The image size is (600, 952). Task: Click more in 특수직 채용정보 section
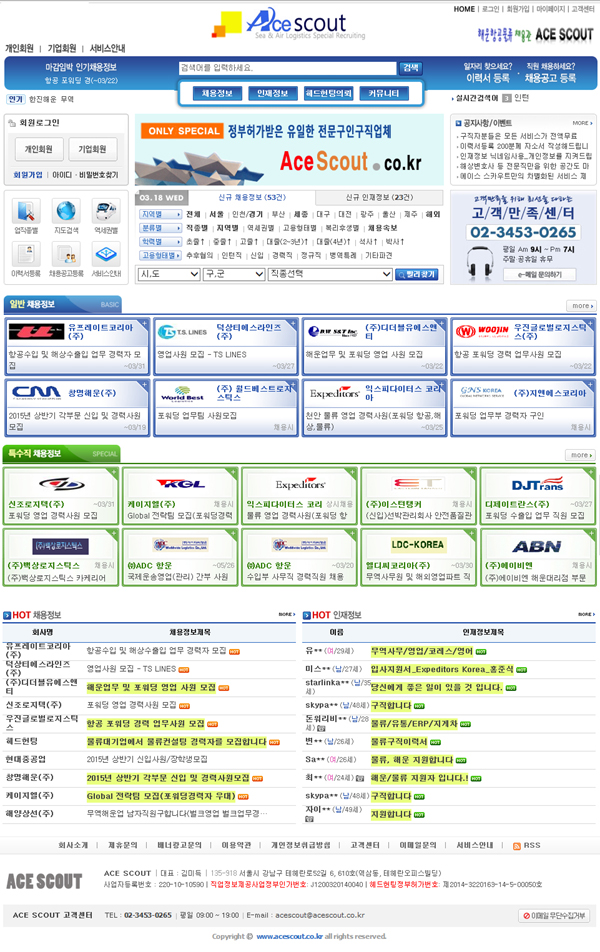pyautogui.click(x=581, y=455)
